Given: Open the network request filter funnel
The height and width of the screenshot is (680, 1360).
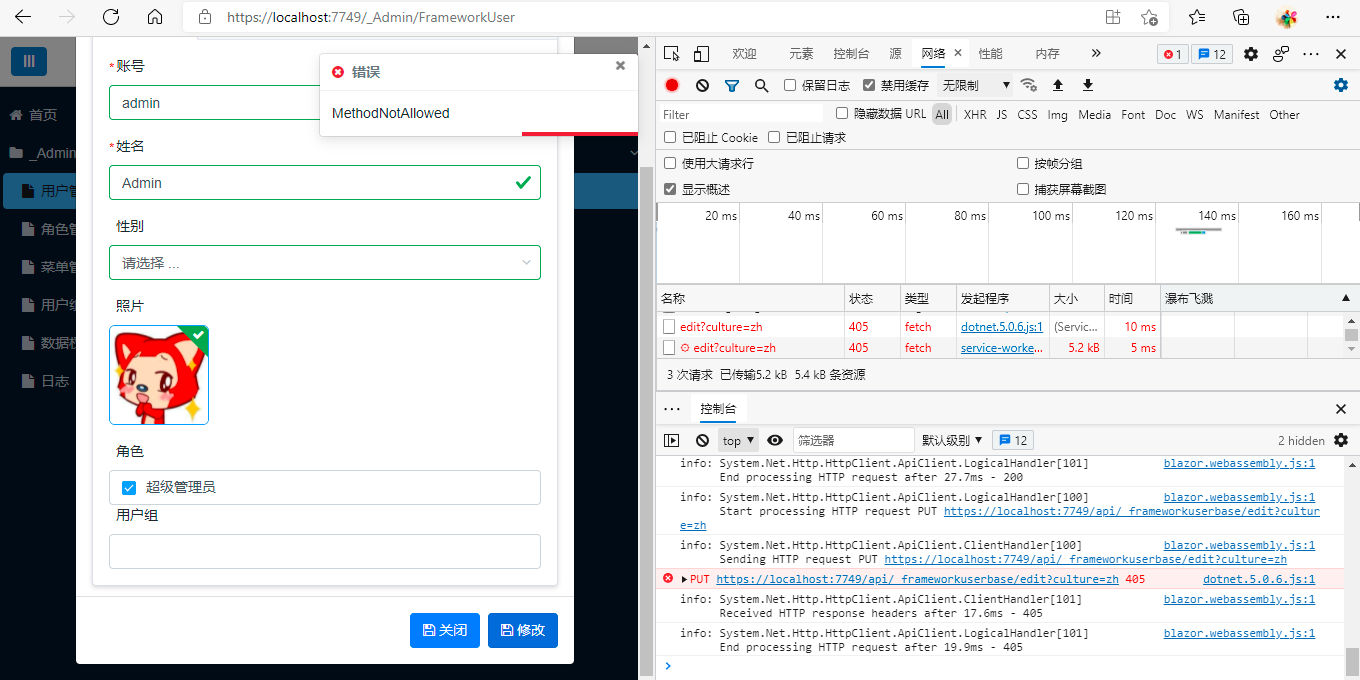Looking at the screenshot, I should point(732,85).
